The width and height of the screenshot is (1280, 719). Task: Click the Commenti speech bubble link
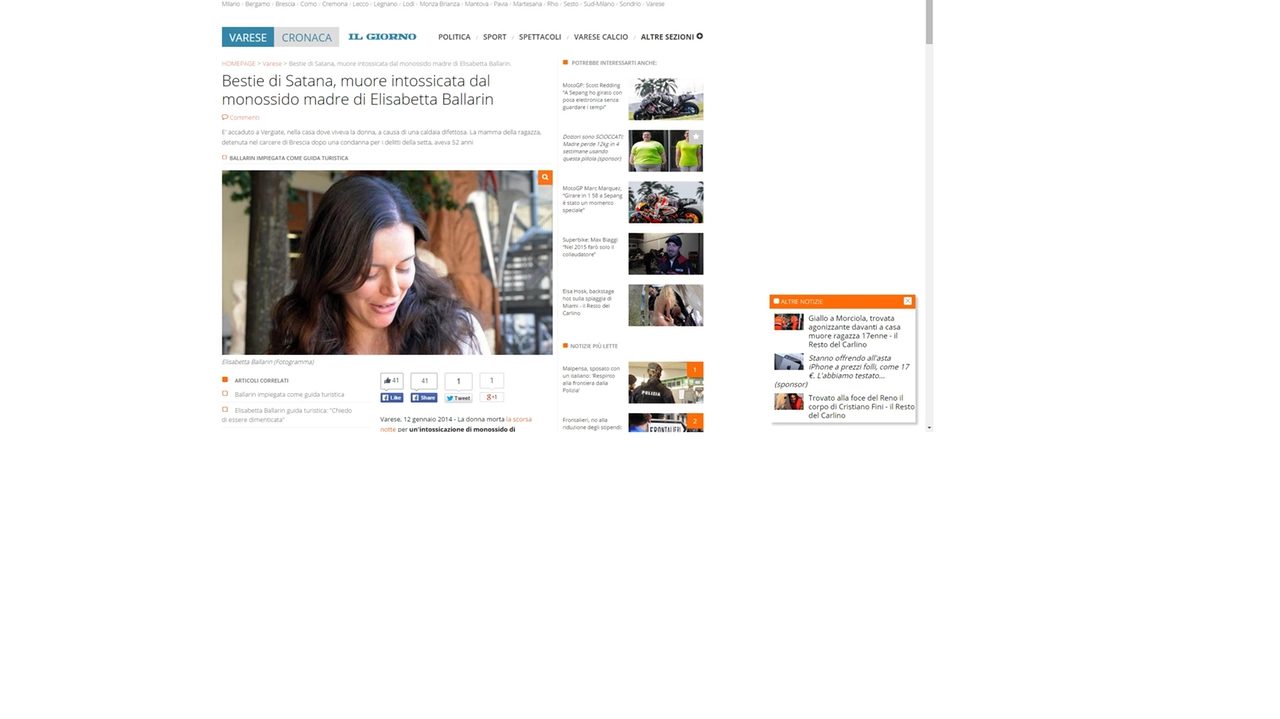[240, 117]
